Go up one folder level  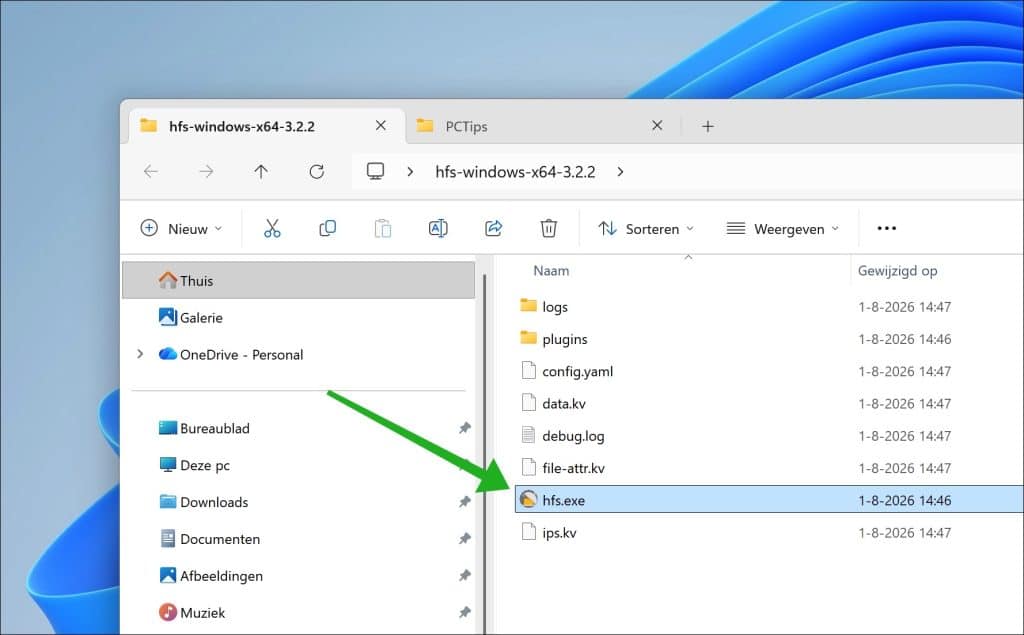(261, 171)
